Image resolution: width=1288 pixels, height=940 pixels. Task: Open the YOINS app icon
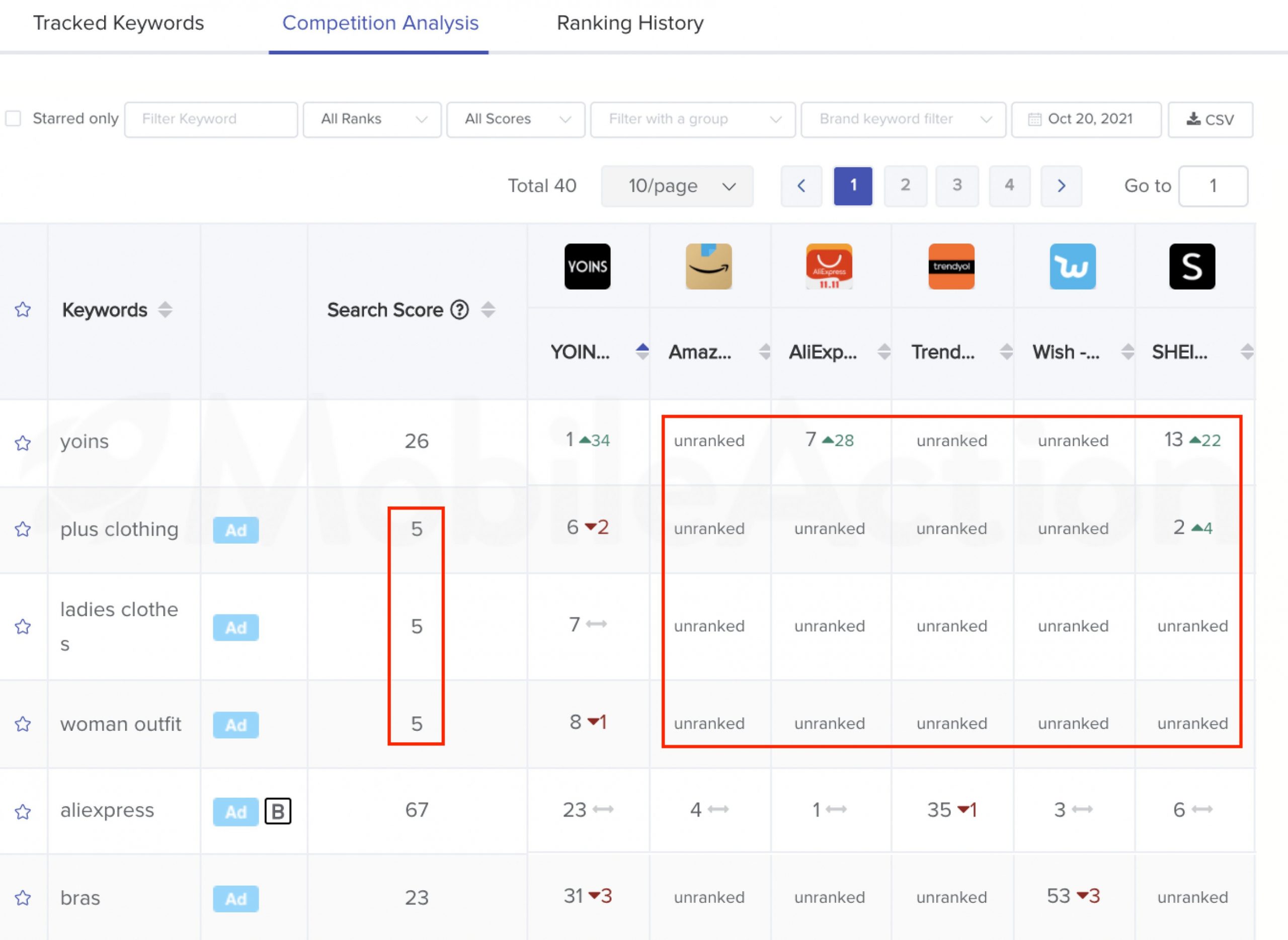(587, 267)
